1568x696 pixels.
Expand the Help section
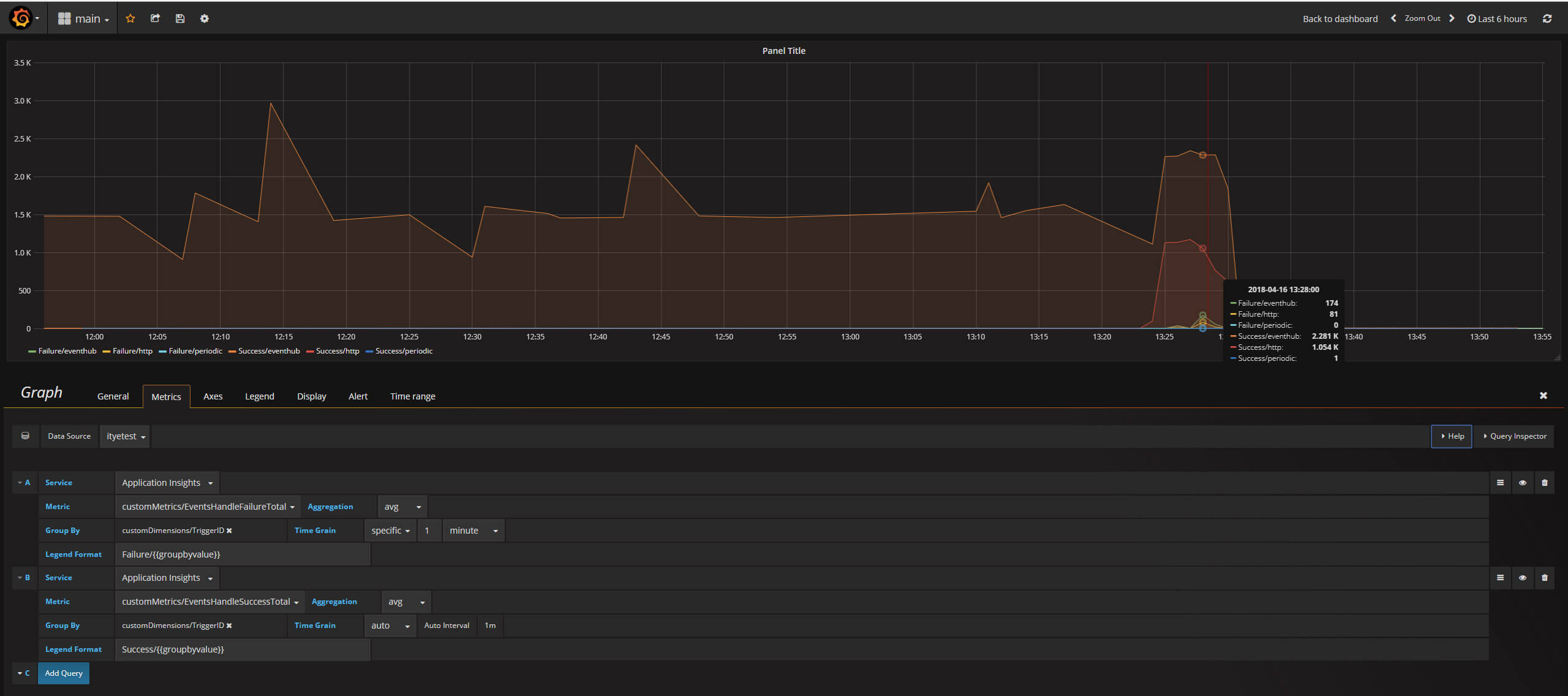coord(1452,436)
